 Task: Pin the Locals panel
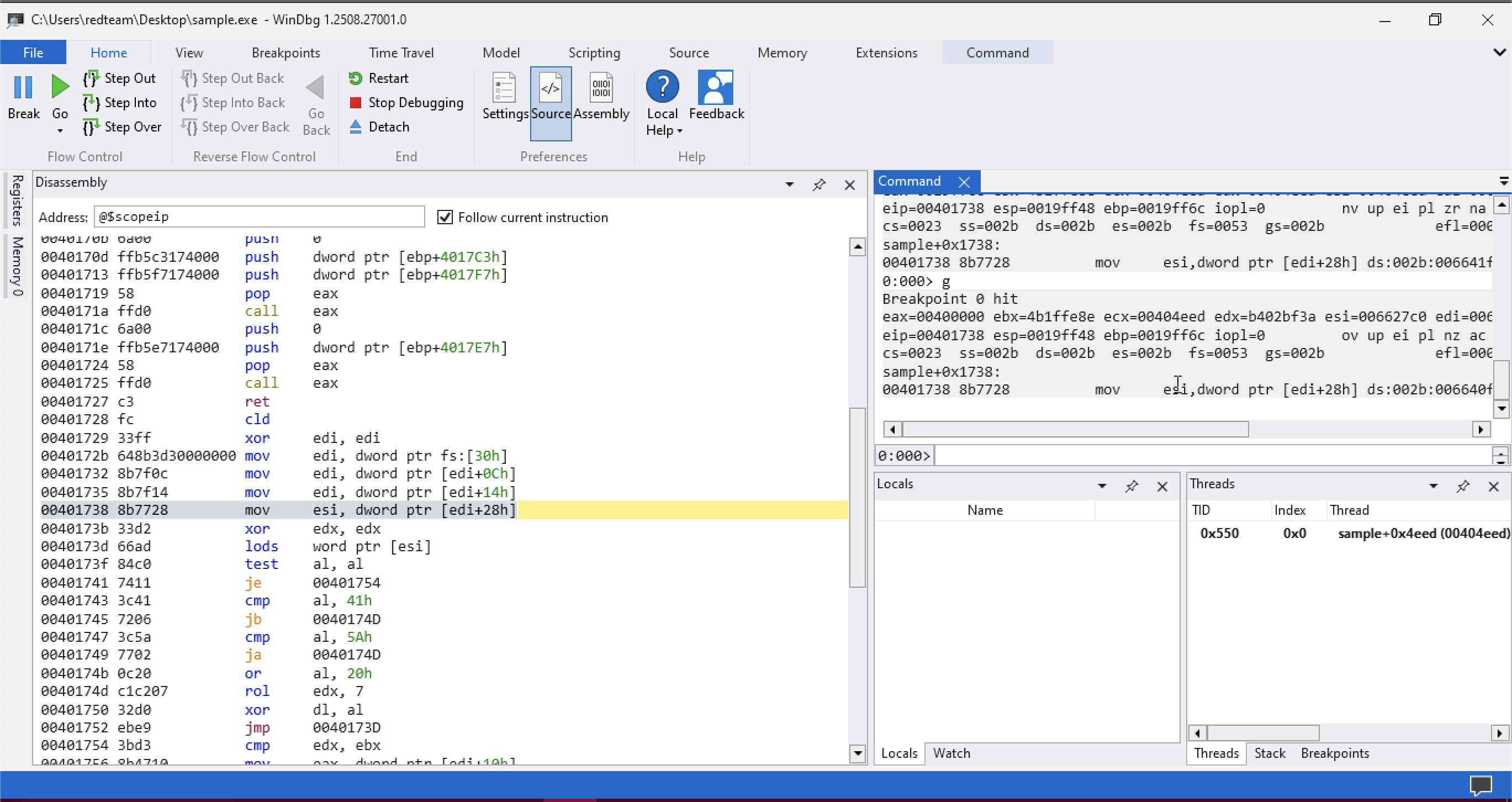1132,486
